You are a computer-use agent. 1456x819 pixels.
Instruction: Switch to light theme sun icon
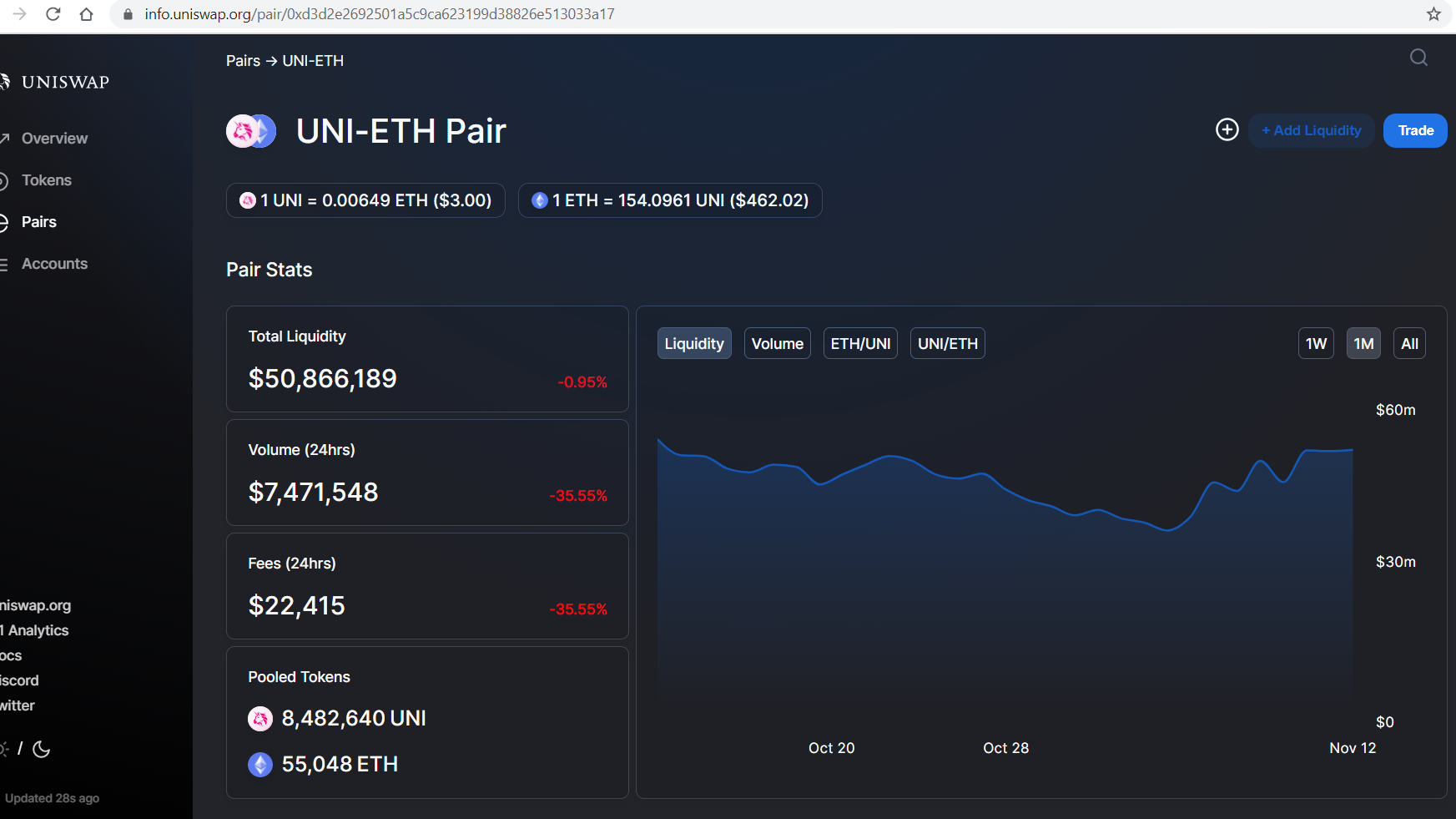pos(4,749)
